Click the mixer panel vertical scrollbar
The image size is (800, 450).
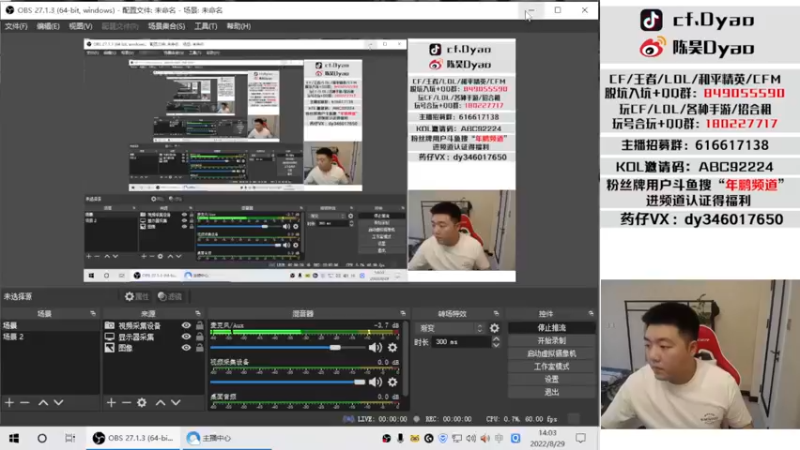click(x=406, y=358)
